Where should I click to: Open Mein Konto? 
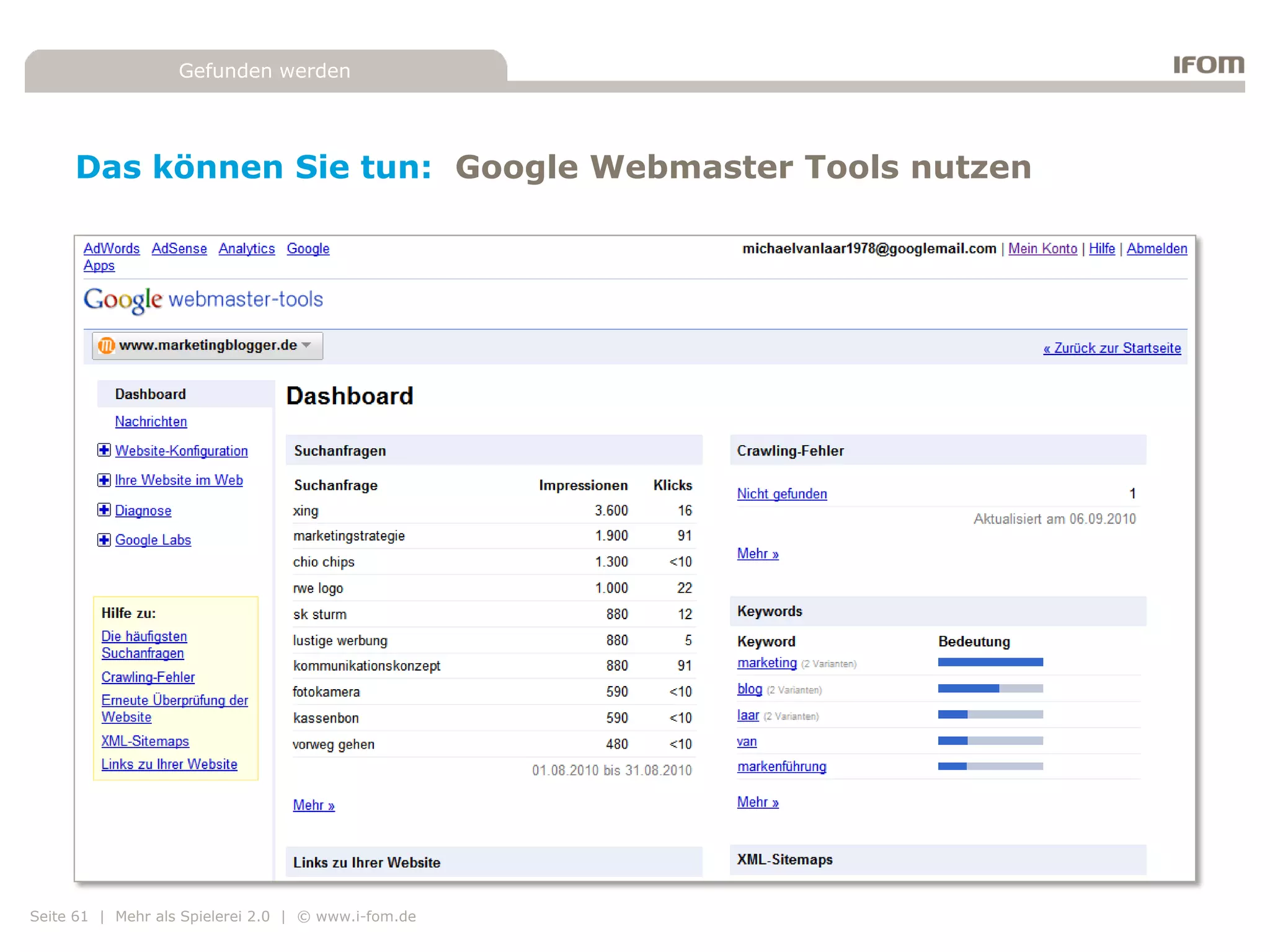(1042, 249)
